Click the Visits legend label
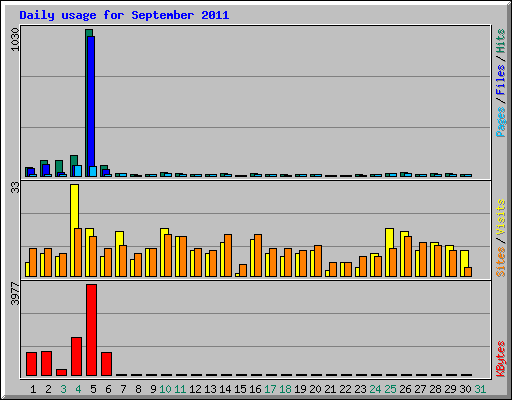 tap(500, 217)
